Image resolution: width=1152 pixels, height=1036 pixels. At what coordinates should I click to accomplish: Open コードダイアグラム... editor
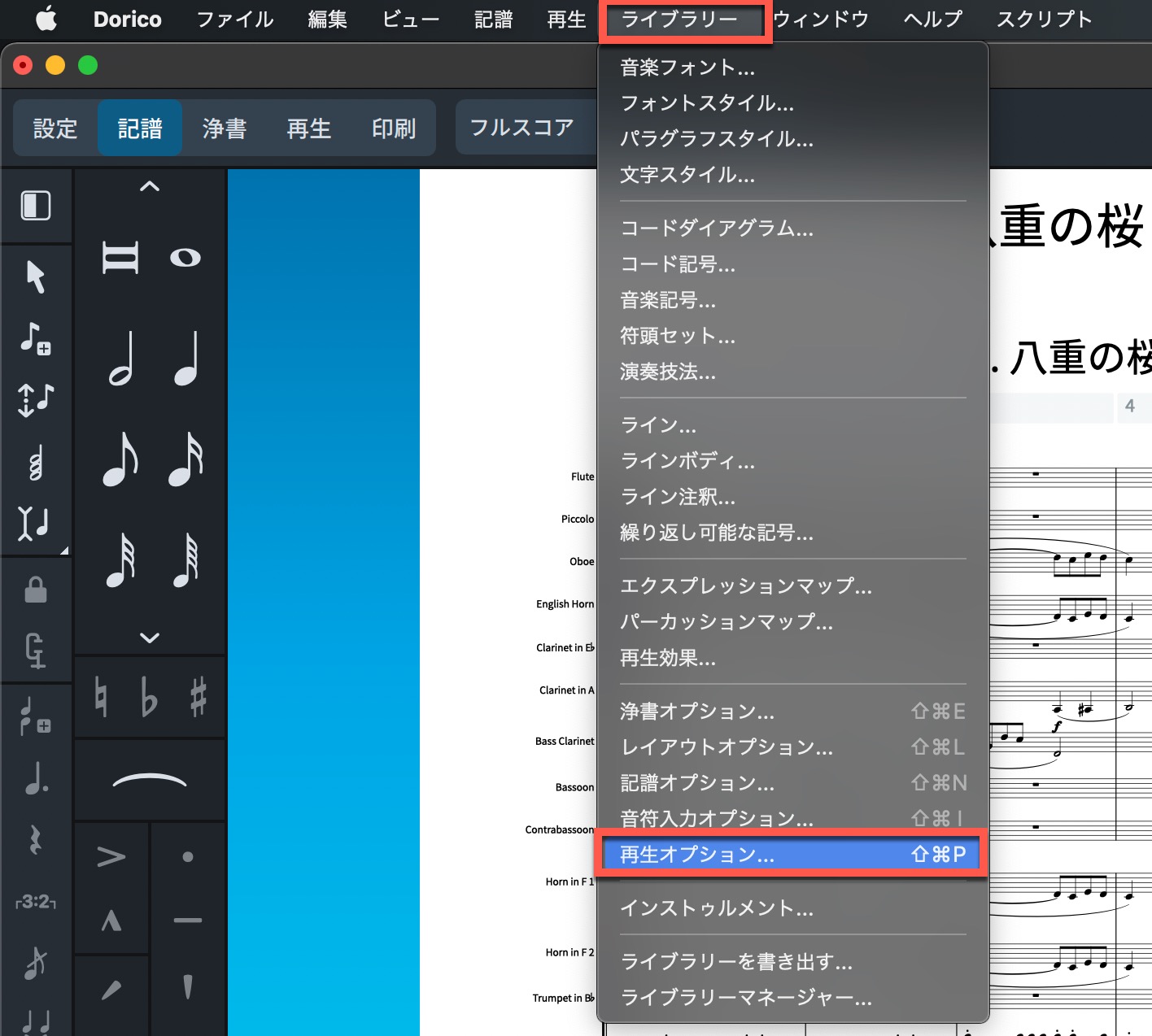click(793, 229)
